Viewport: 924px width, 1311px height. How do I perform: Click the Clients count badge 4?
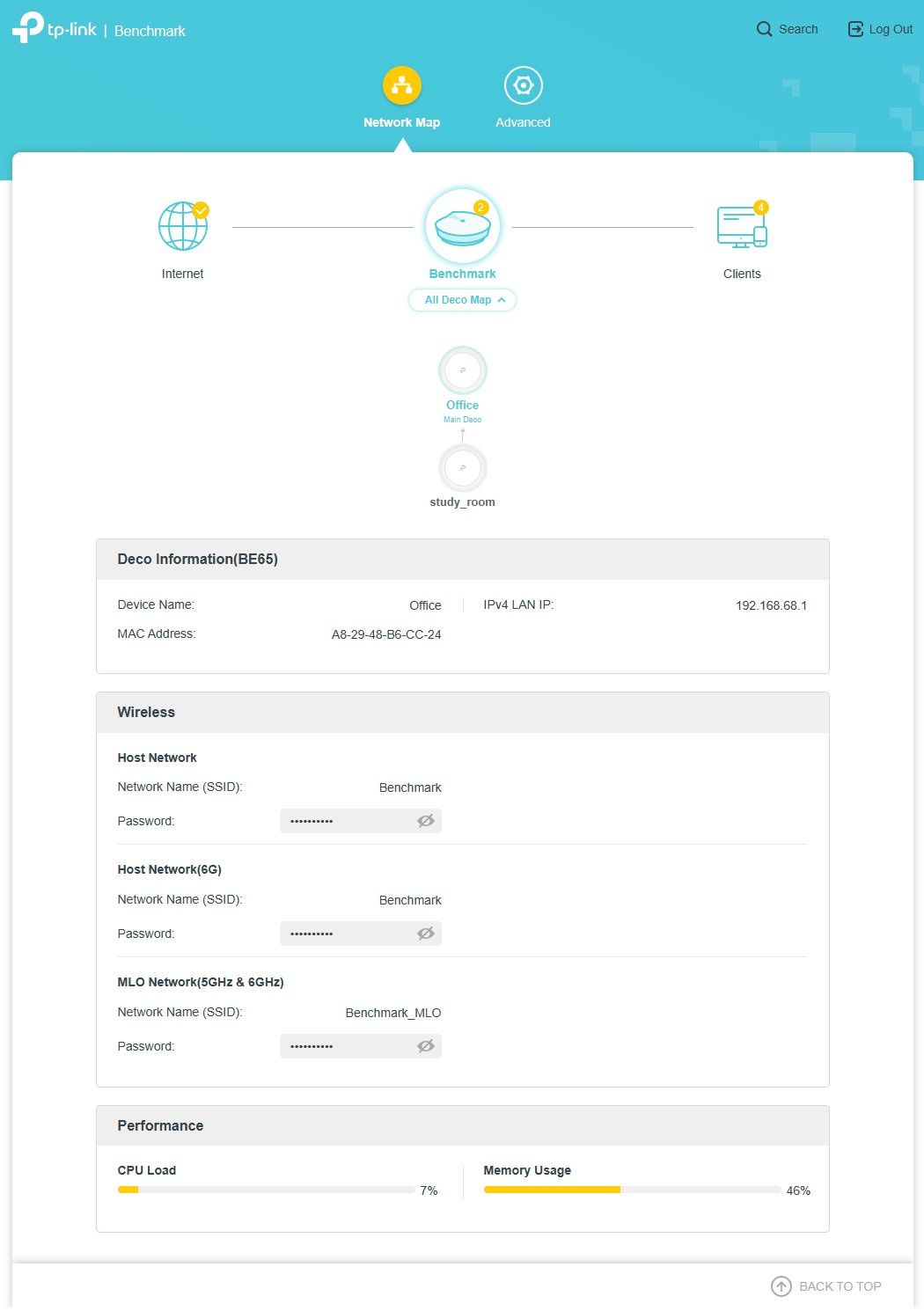[x=761, y=208]
